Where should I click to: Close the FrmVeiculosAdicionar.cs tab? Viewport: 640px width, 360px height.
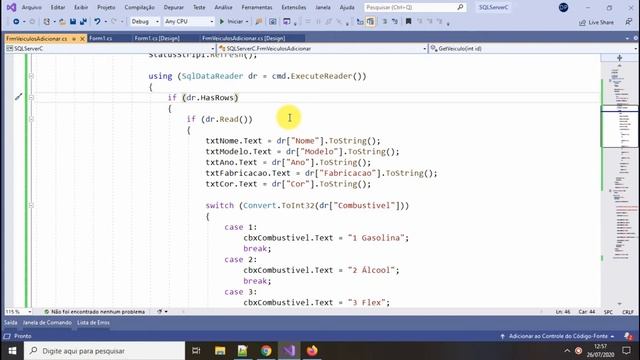82,38
